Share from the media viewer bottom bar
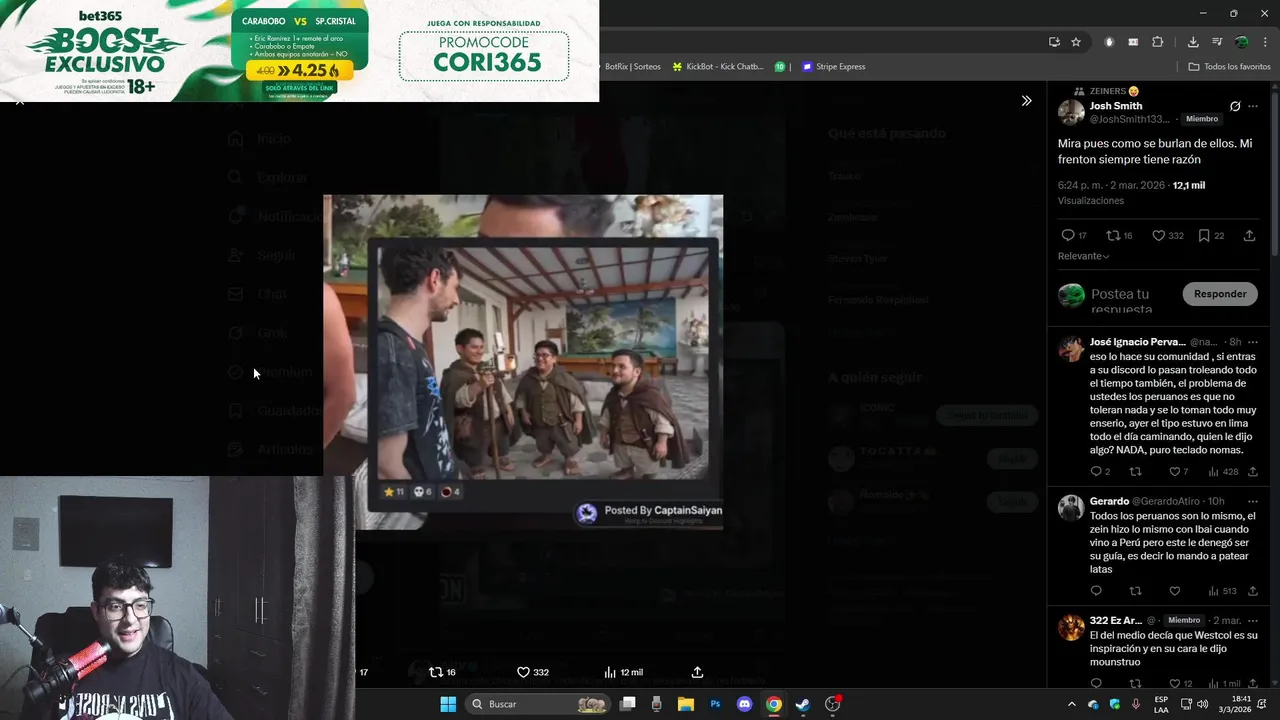The width and height of the screenshot is (1280, 720). click(697, 672)
